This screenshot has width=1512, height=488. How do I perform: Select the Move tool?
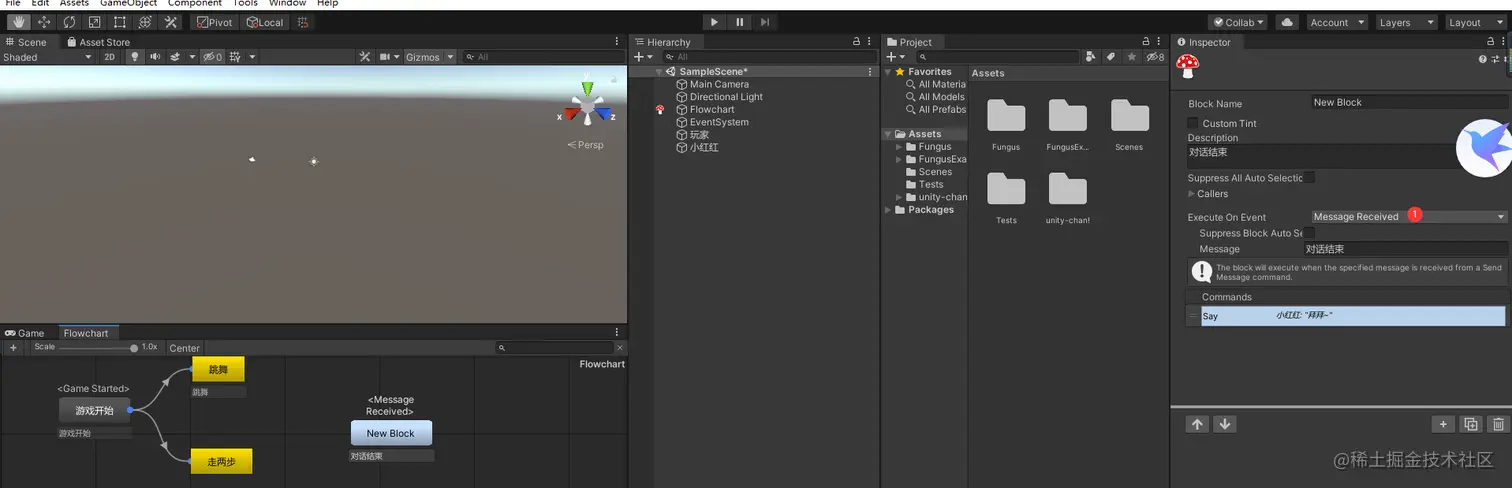tap(44, 22)
